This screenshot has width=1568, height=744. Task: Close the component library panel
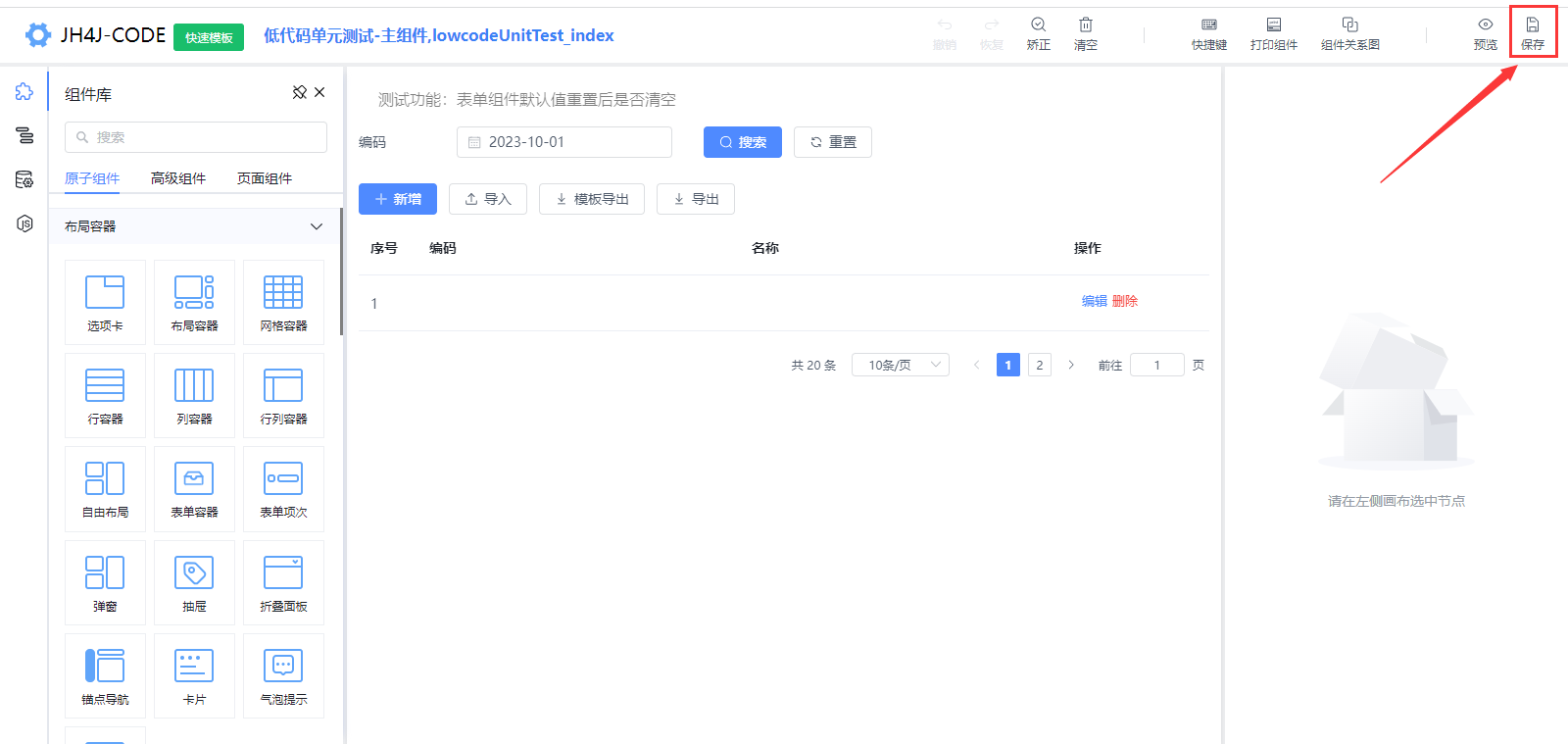[x=319, y=92]
